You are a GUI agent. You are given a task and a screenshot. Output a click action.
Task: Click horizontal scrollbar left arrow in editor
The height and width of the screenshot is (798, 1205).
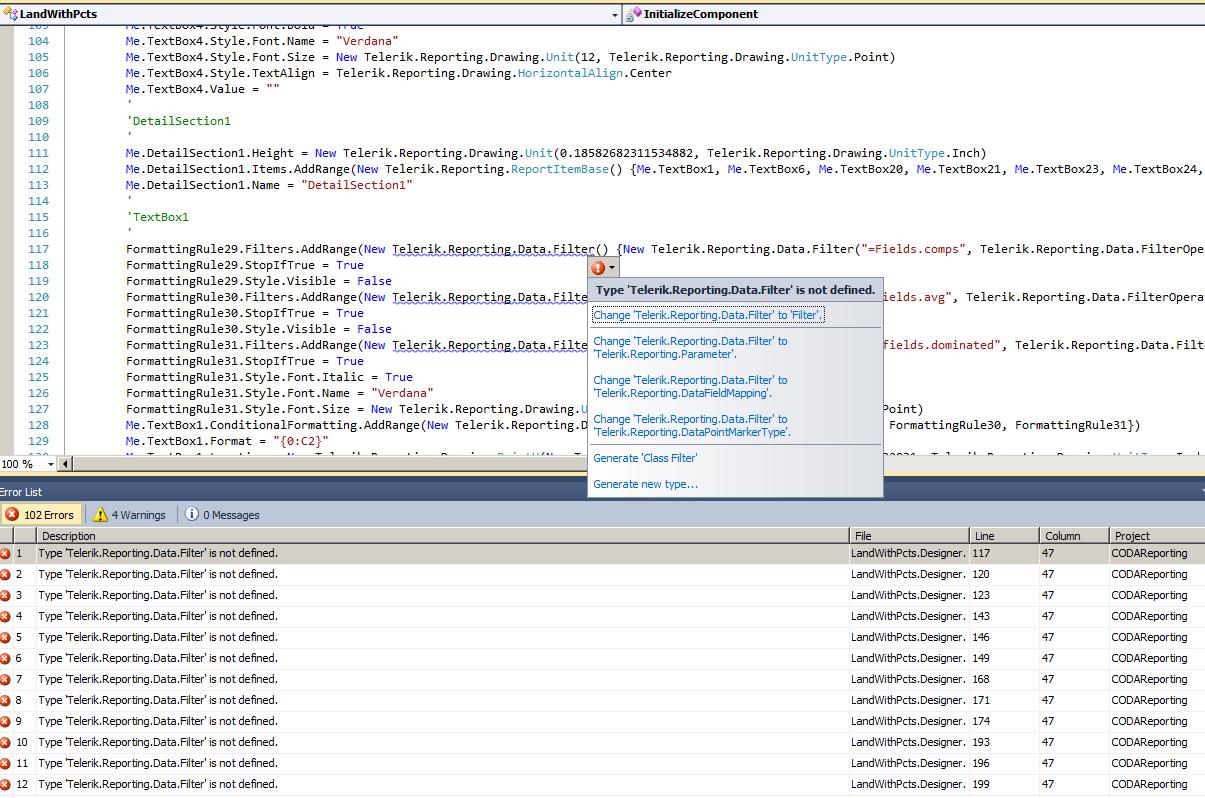[66, 464]
